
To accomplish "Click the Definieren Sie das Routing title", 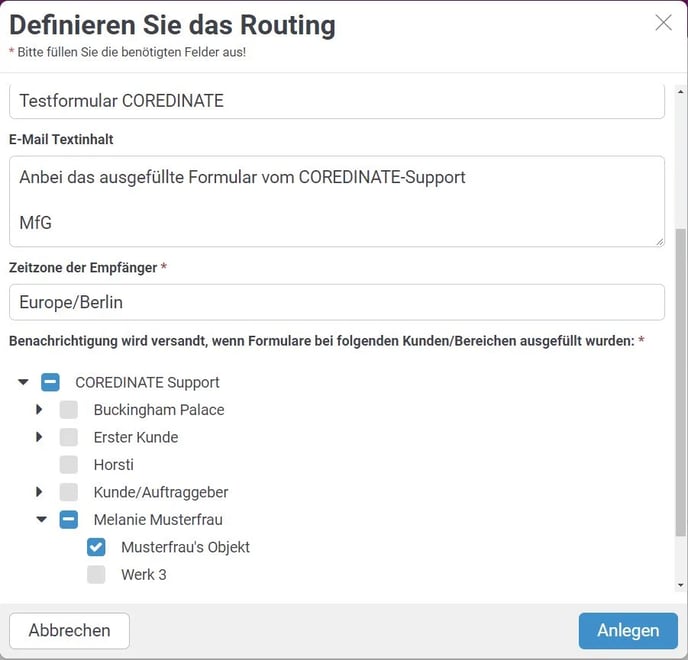I will pyautogui.click(x=172, y=25).
